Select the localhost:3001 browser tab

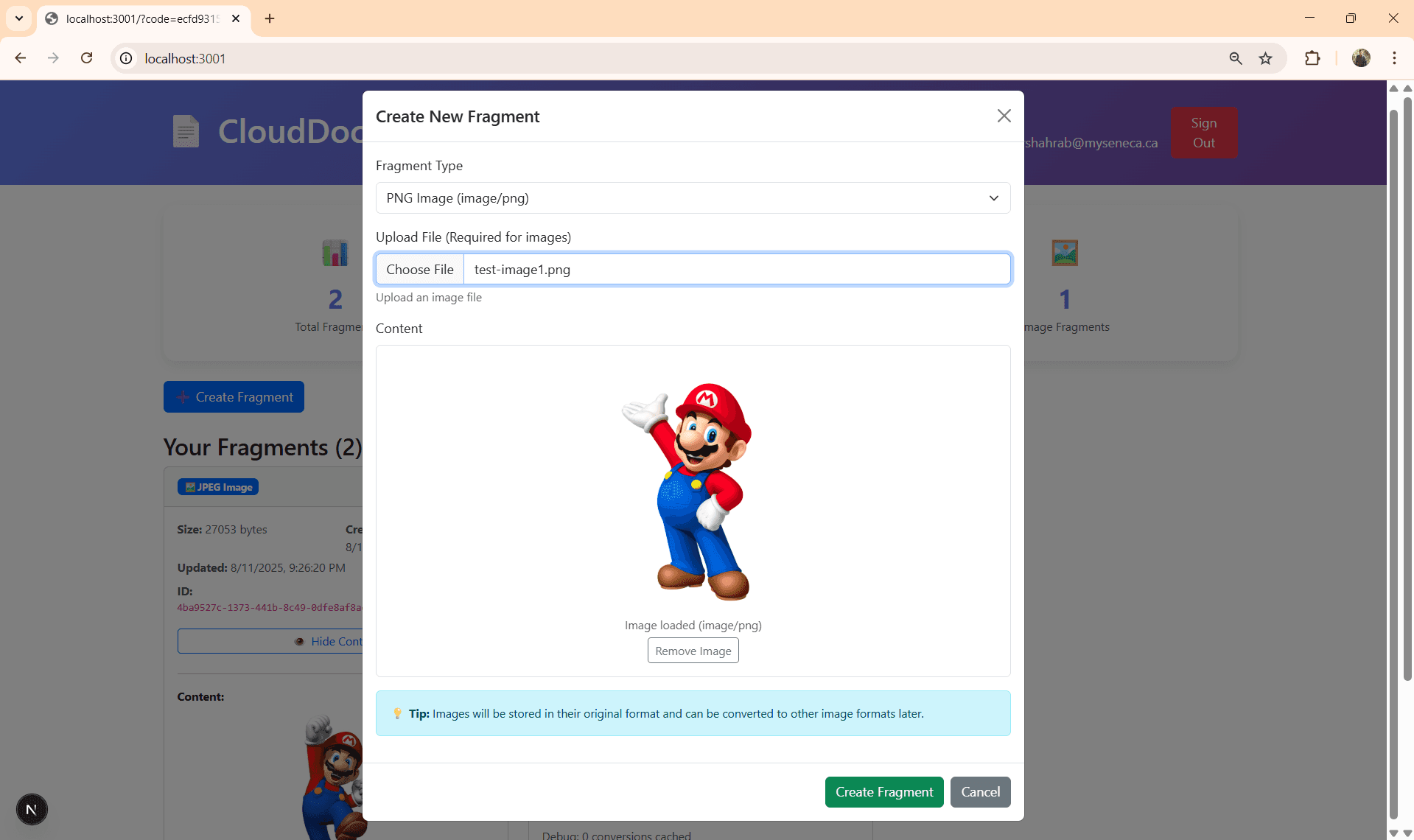point(140,18)
